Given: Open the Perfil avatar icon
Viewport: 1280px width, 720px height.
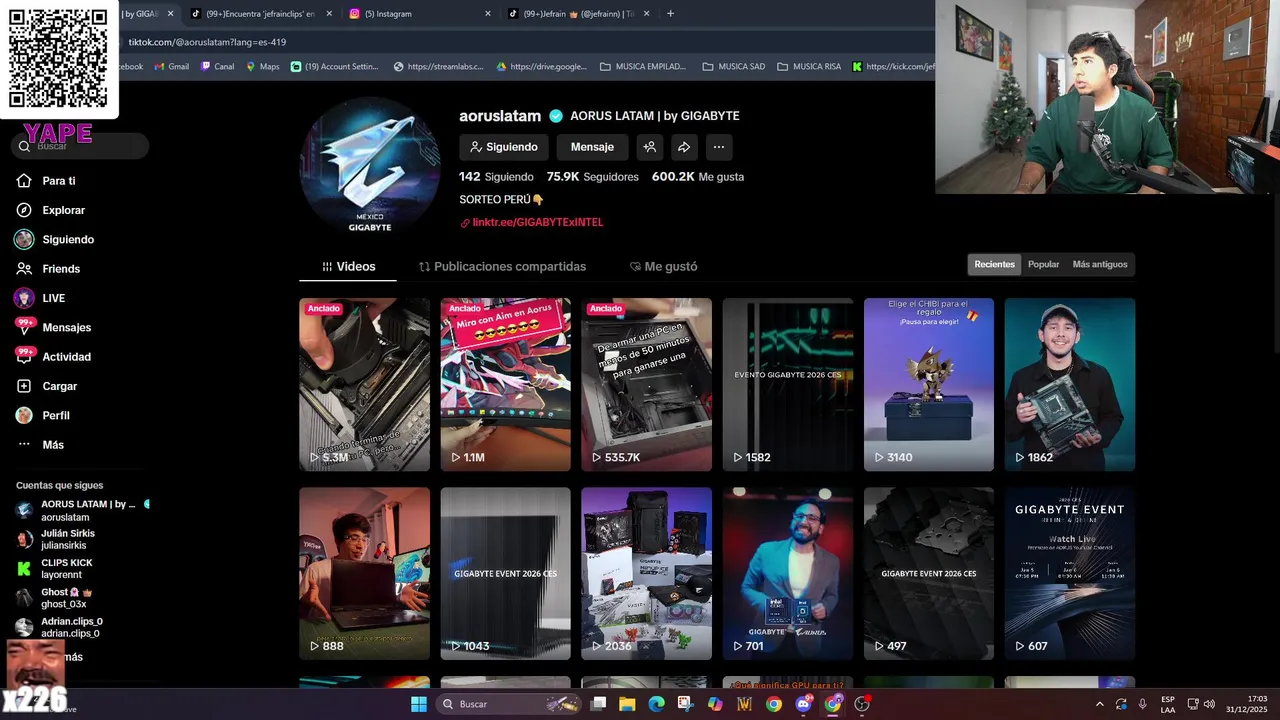Looking at the screenshot, I should (x=24, y=415).
